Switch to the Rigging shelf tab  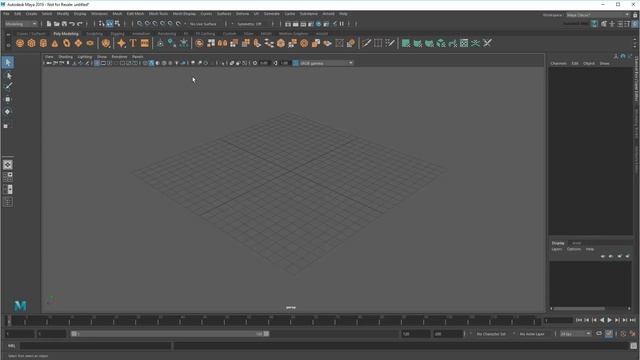tap(117, 34)
